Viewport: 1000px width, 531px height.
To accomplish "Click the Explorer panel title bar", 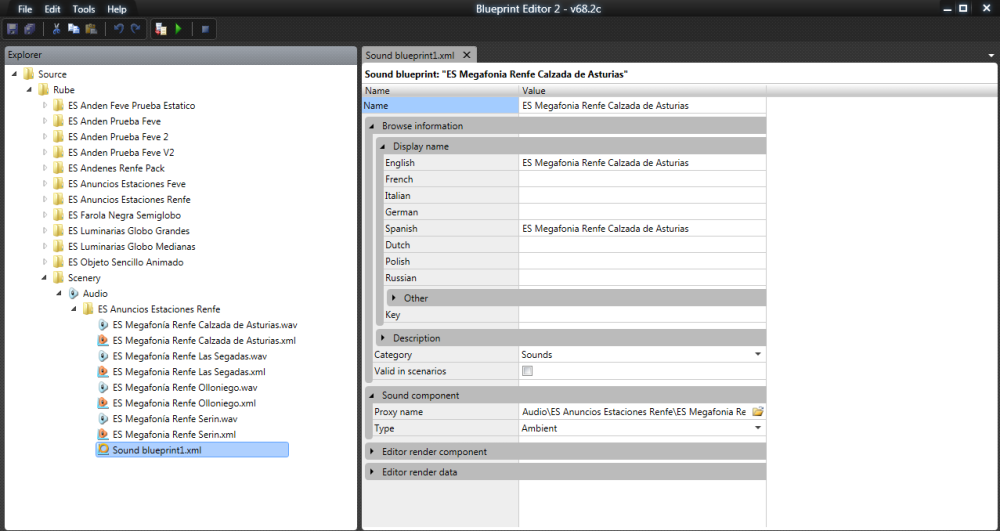I will click(180, 55).
